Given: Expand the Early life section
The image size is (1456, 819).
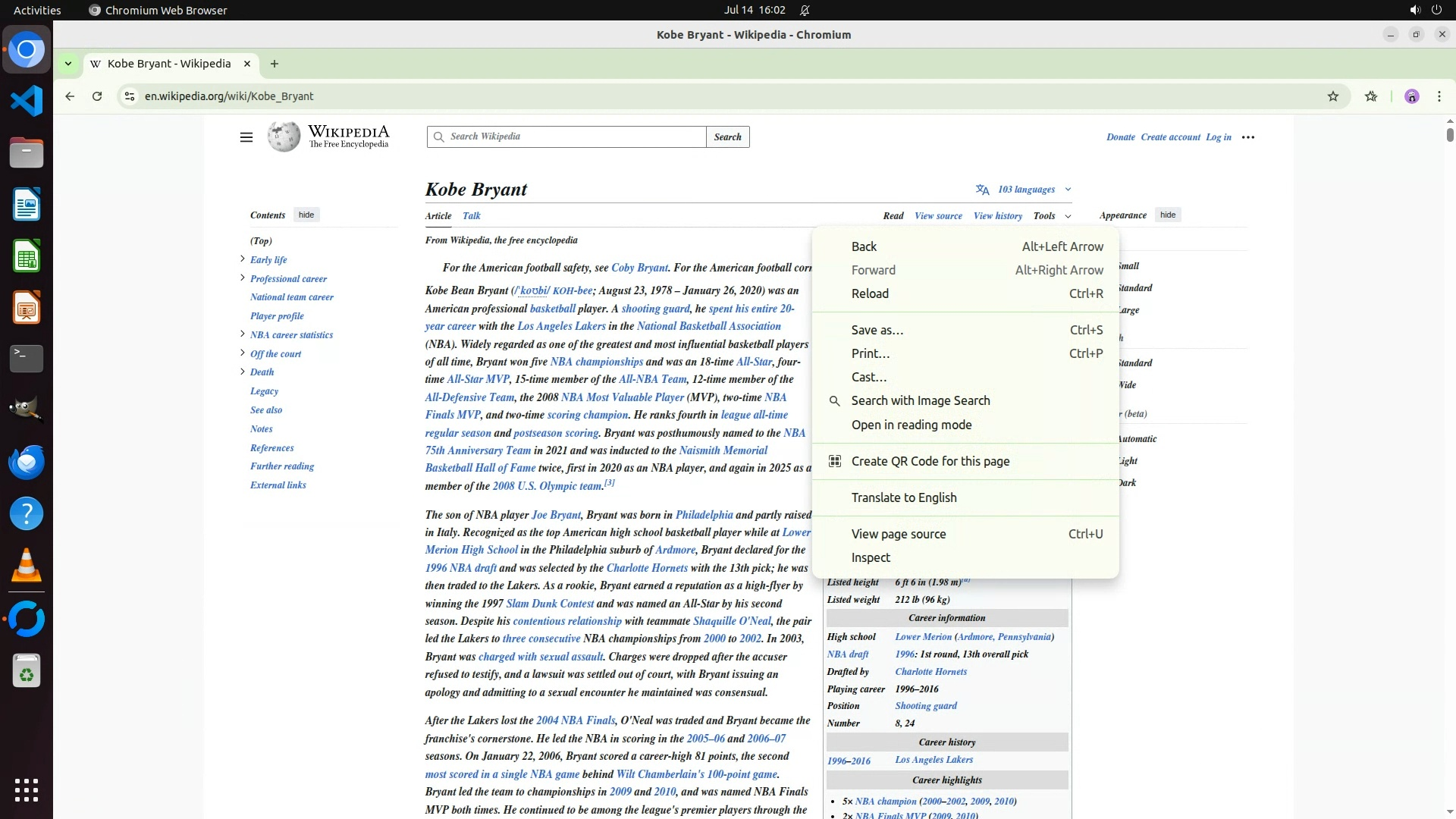Looking at the screenshot, I should pos(243,259).
